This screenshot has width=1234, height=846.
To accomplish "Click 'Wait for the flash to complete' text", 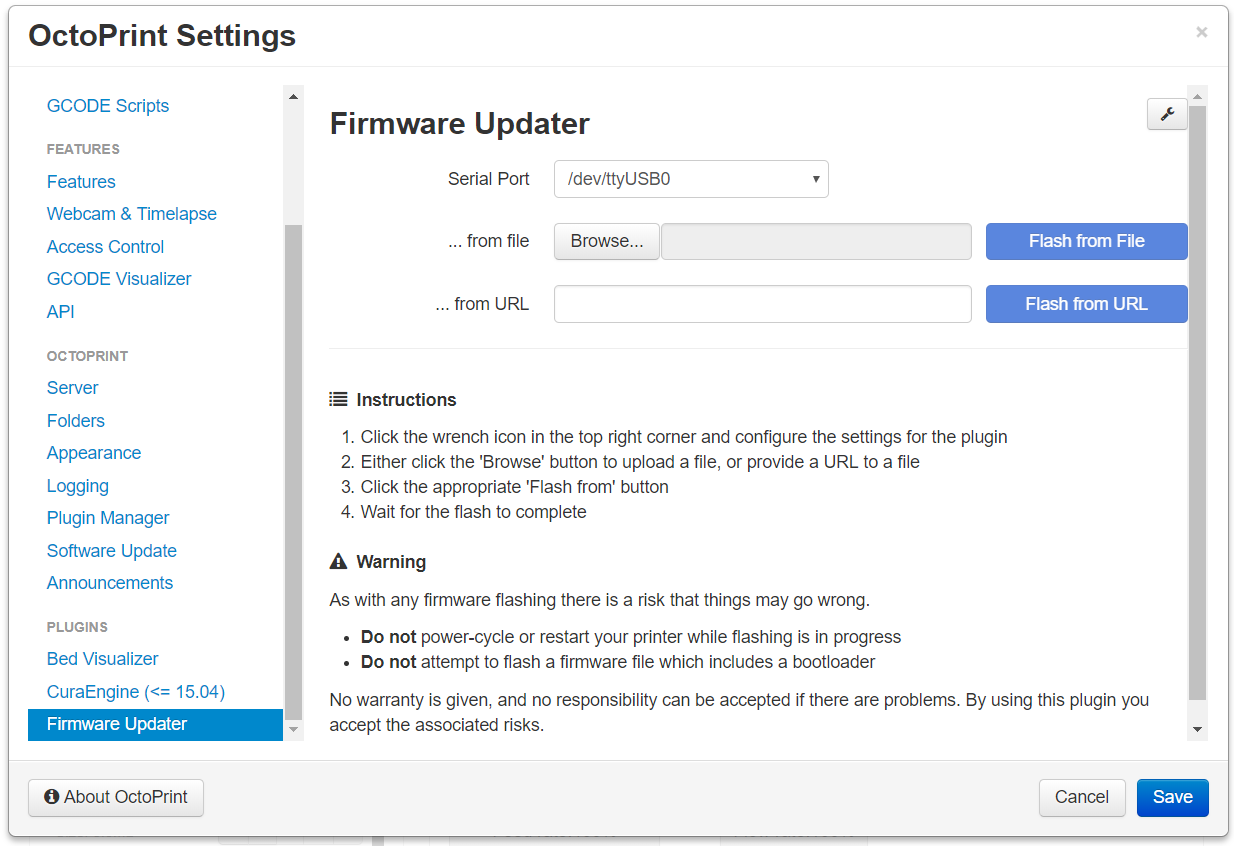I will tap(474, 512).
